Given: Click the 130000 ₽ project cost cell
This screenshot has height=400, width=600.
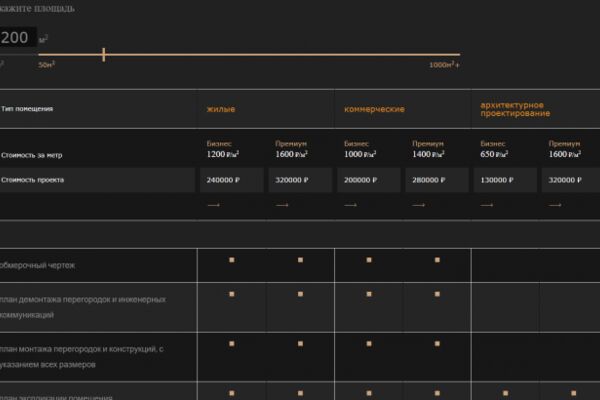Looking at the screenshot, I should [505, 180].
